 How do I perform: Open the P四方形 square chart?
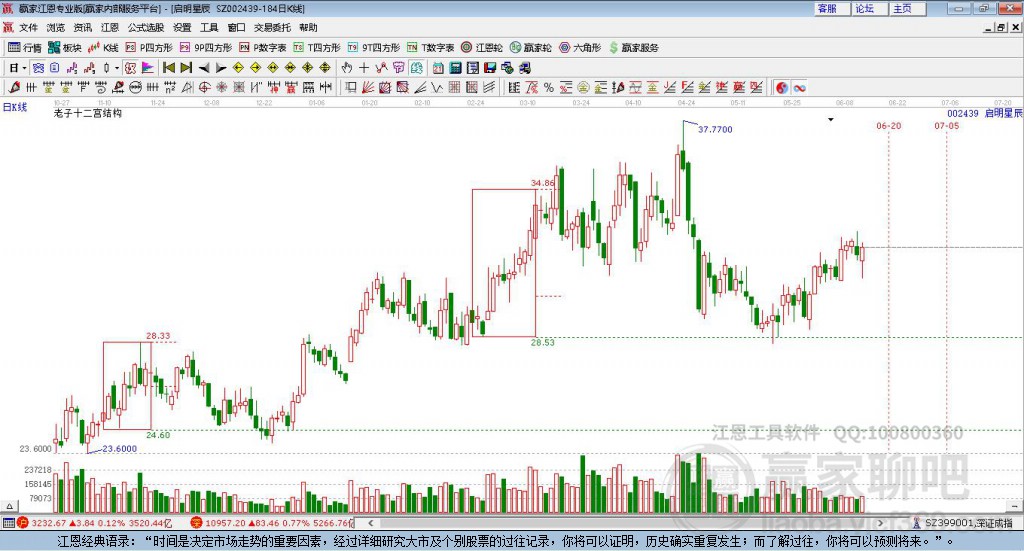(x=149, y=48)
